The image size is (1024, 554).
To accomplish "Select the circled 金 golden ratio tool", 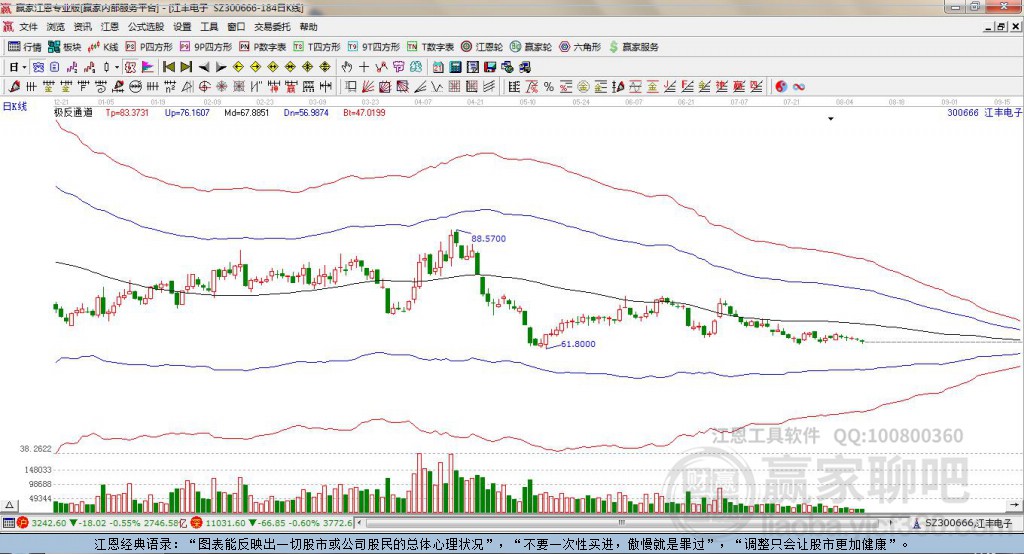I will tap(583, 86).
